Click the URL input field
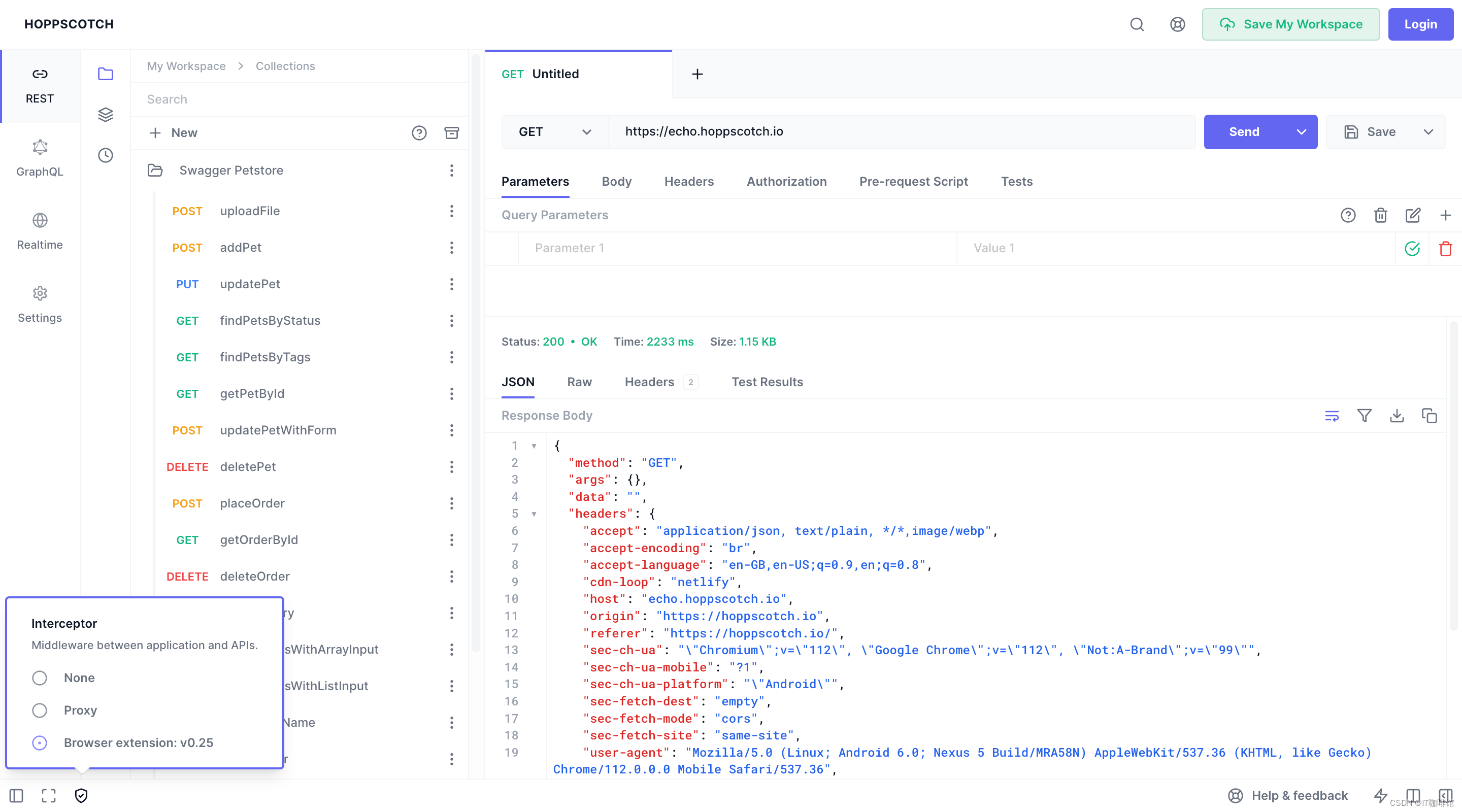This screenshot has width=1462, height=812. (901, 131)
